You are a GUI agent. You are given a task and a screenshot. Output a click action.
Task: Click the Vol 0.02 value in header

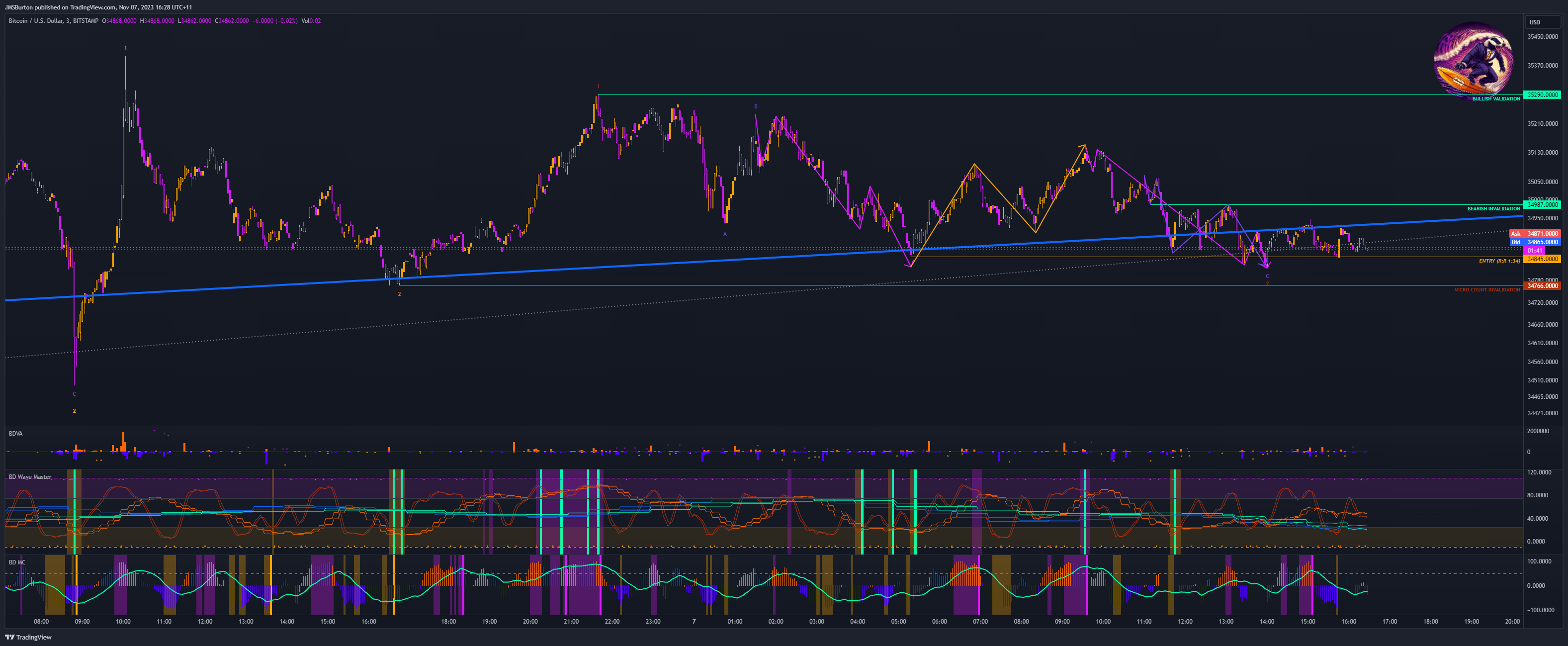(x=311, y=21)
